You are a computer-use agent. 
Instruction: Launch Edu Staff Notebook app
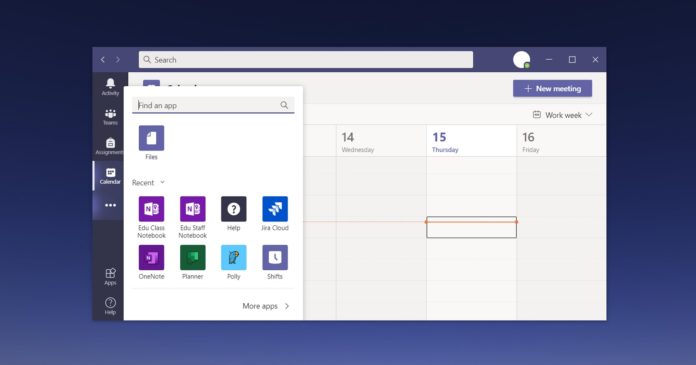tap(193, 209)
